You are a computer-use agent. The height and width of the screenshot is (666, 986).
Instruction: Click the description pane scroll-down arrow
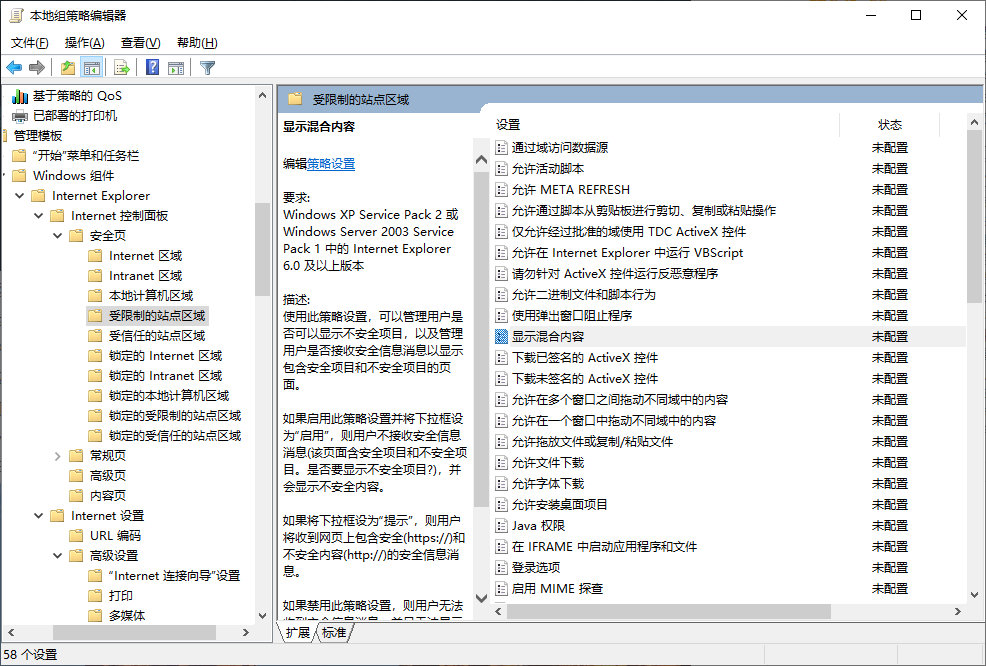coord(481,598)
